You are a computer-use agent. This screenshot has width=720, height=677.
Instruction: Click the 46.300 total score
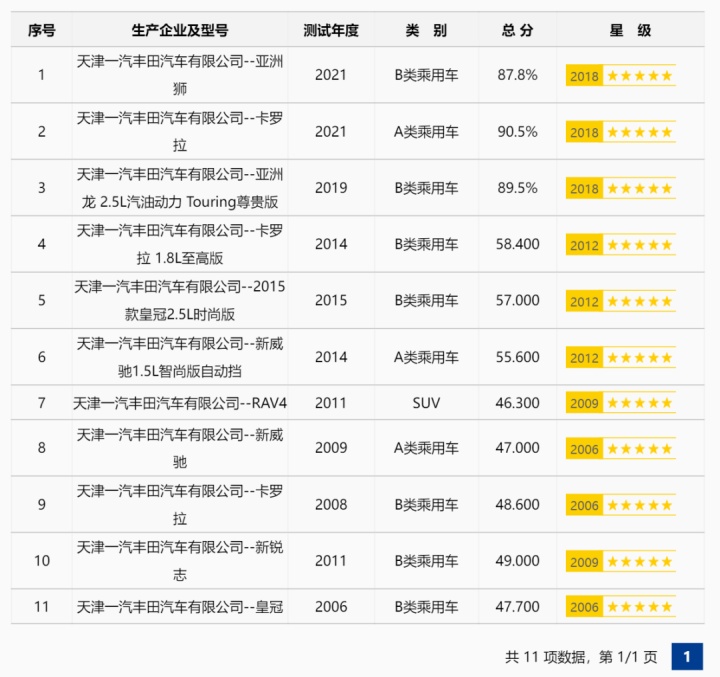point(517,403)
